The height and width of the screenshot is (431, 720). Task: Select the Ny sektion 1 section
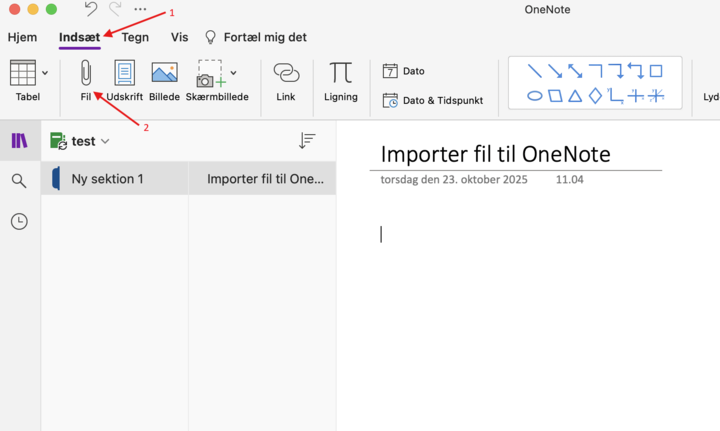107,179
